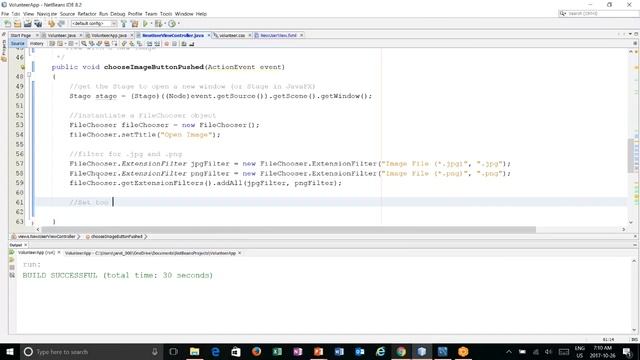Viewport: 640px width, 360px height.
Task: Open File Explorer from the taskbar
Action: [195, 351]
